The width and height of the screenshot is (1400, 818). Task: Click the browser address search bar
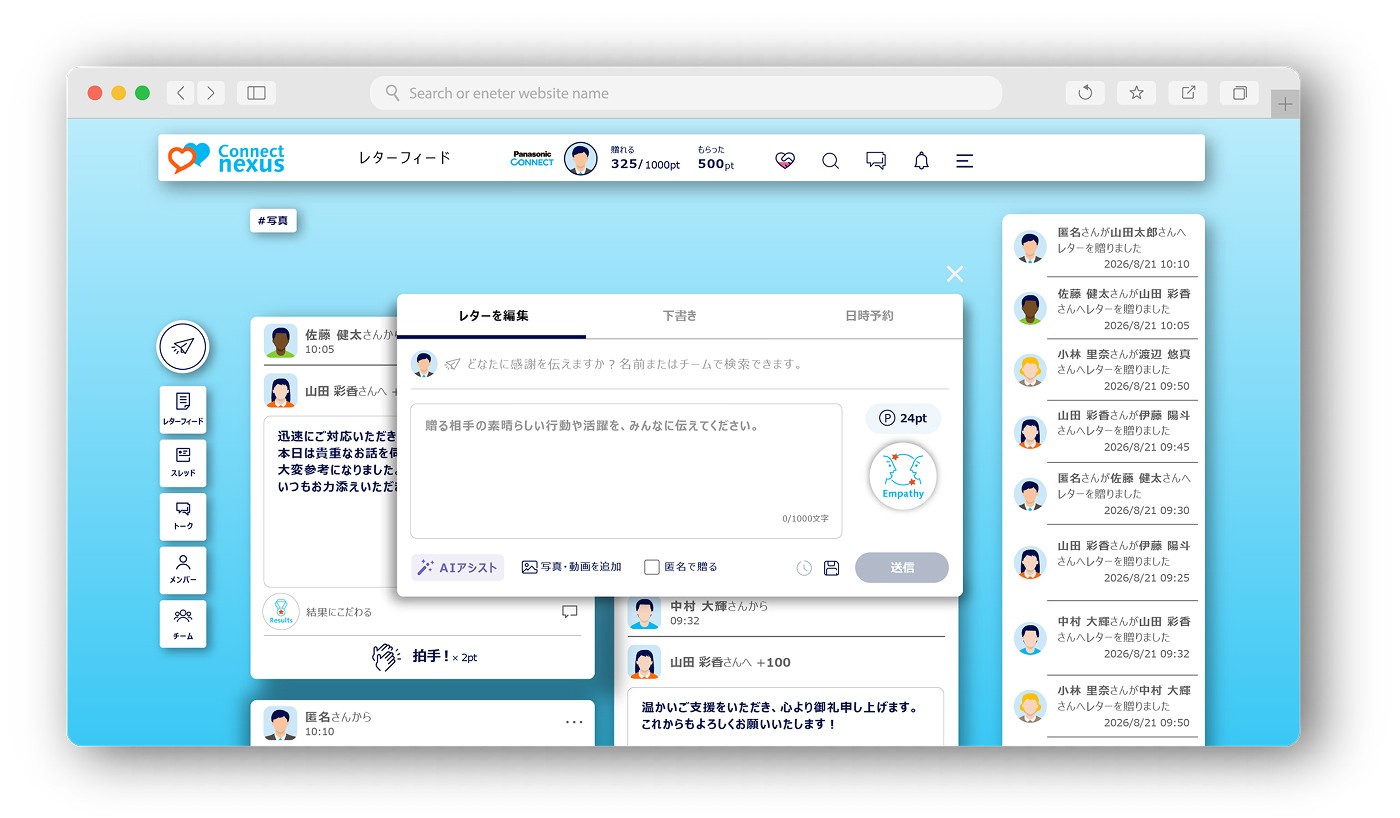[x=686, y=93]
